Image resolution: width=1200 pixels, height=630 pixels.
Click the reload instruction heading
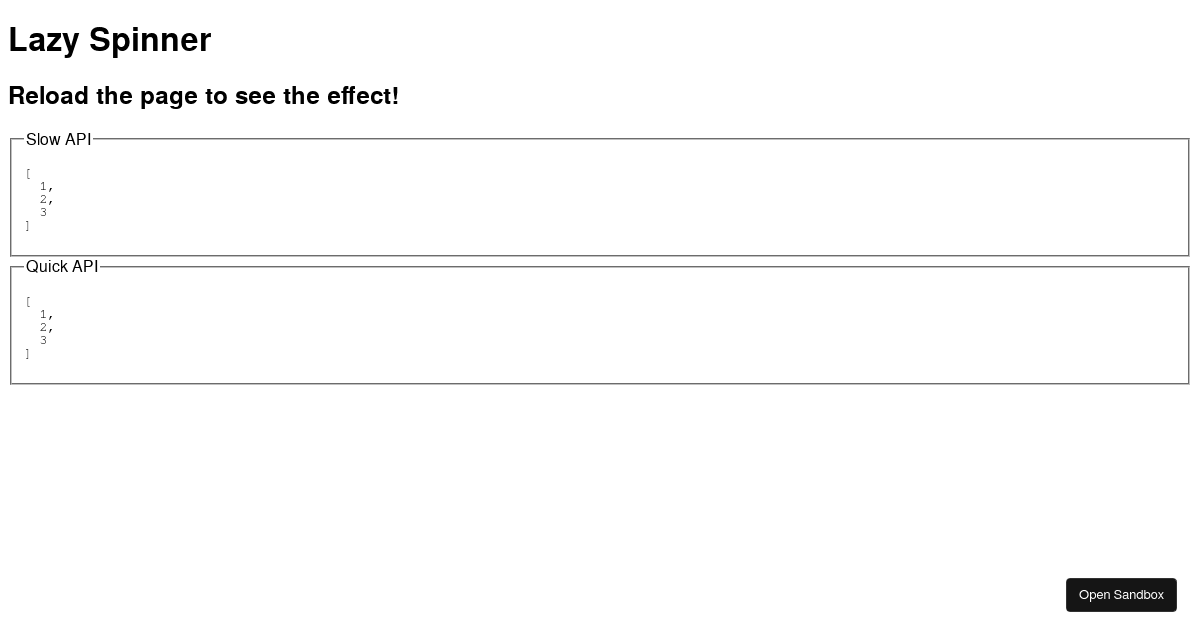point(204,96)
